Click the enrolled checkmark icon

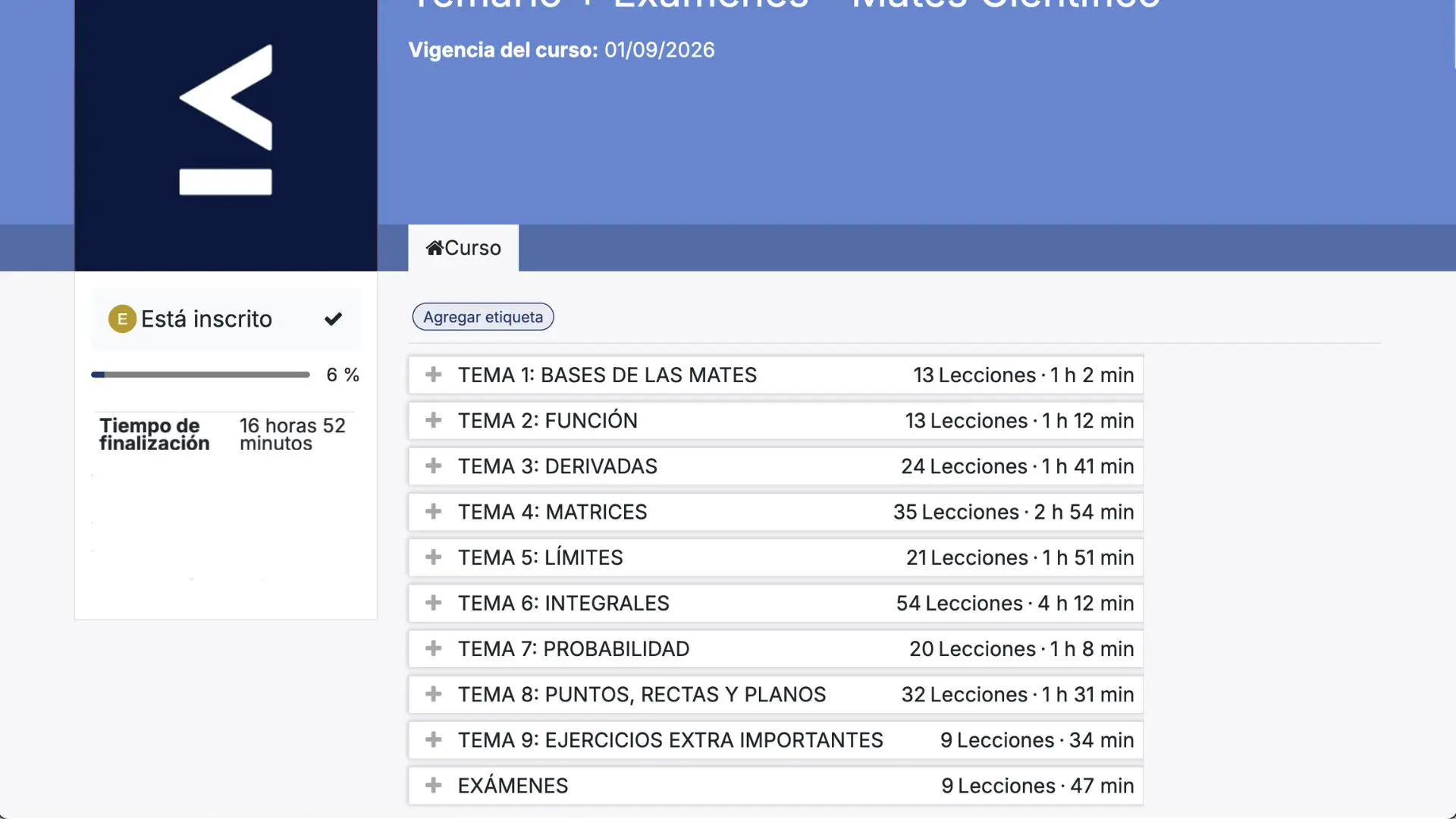(x=333, y=319)
